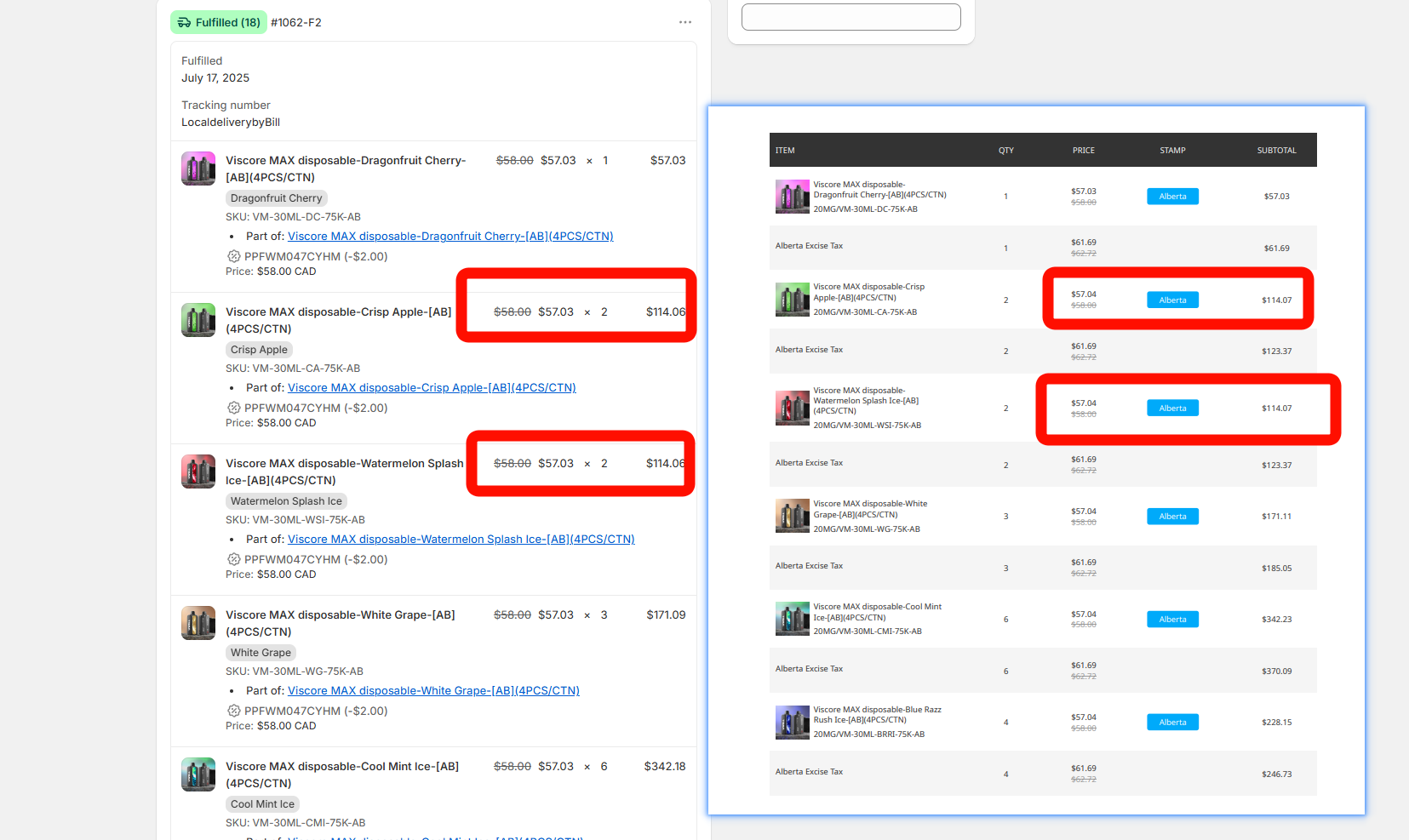Select the invoice subtotal '$171.11' for White Grape
Viewport: 1409px width, 840px height.
pos(1277,517)
